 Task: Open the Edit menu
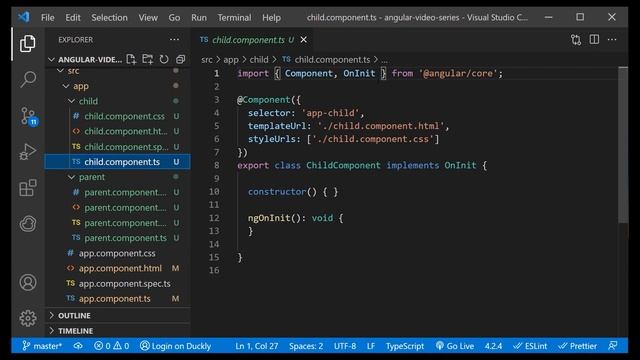pos(73,18)
